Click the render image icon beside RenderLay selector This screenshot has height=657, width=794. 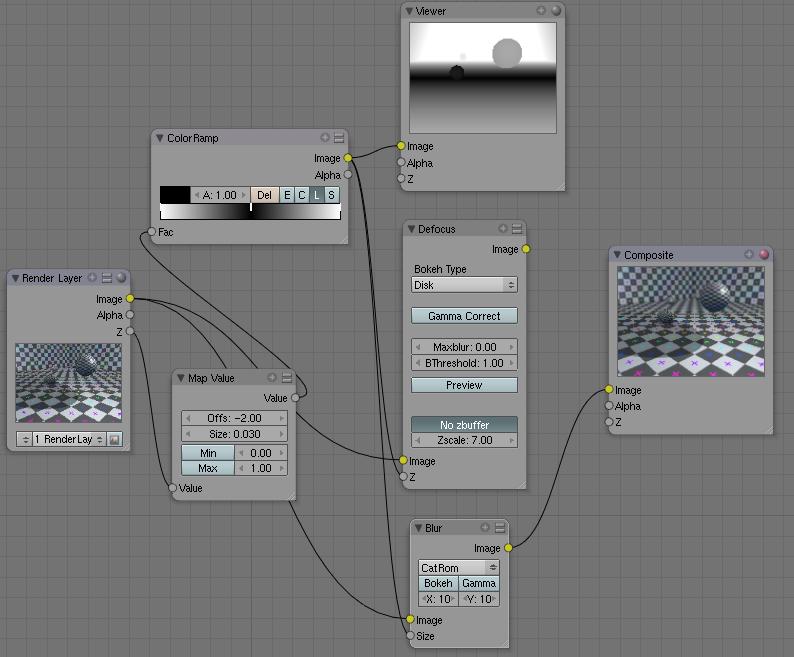[x=114, y=439]
